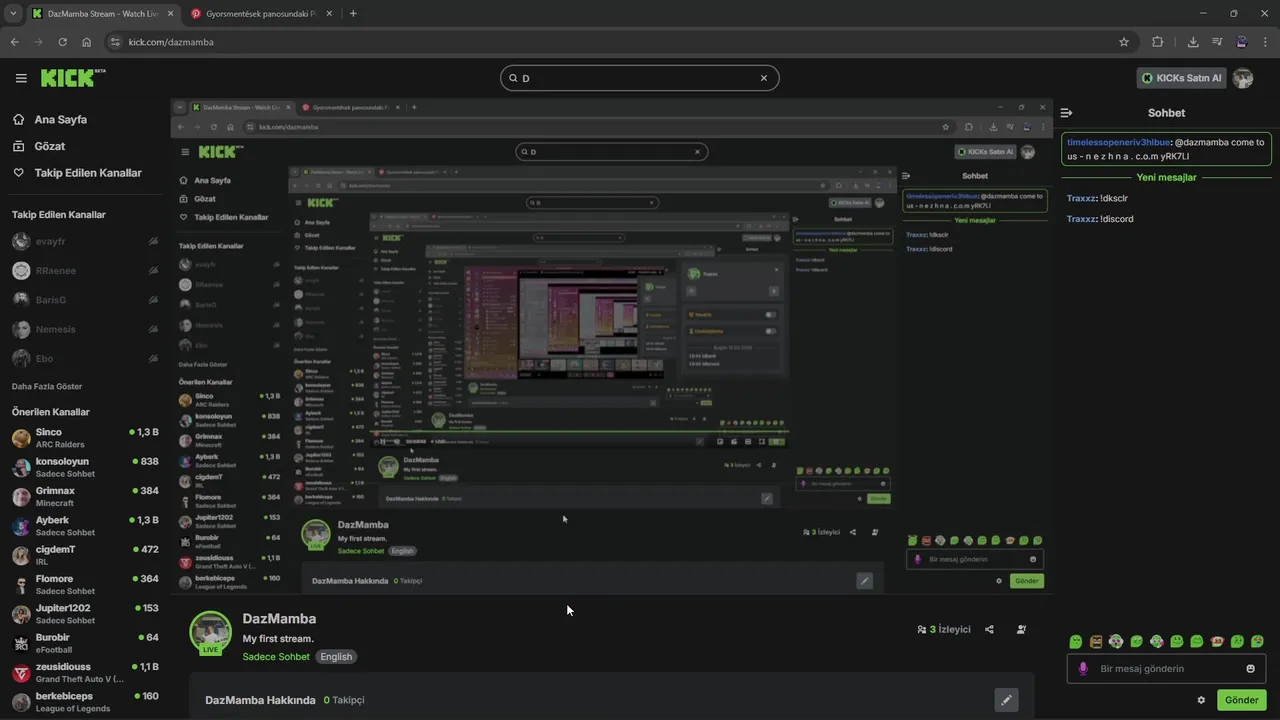This screenshot has width=1280, height=720.
Task: Open moderator view icon beside share
Action: click(x=1021, y=630)
